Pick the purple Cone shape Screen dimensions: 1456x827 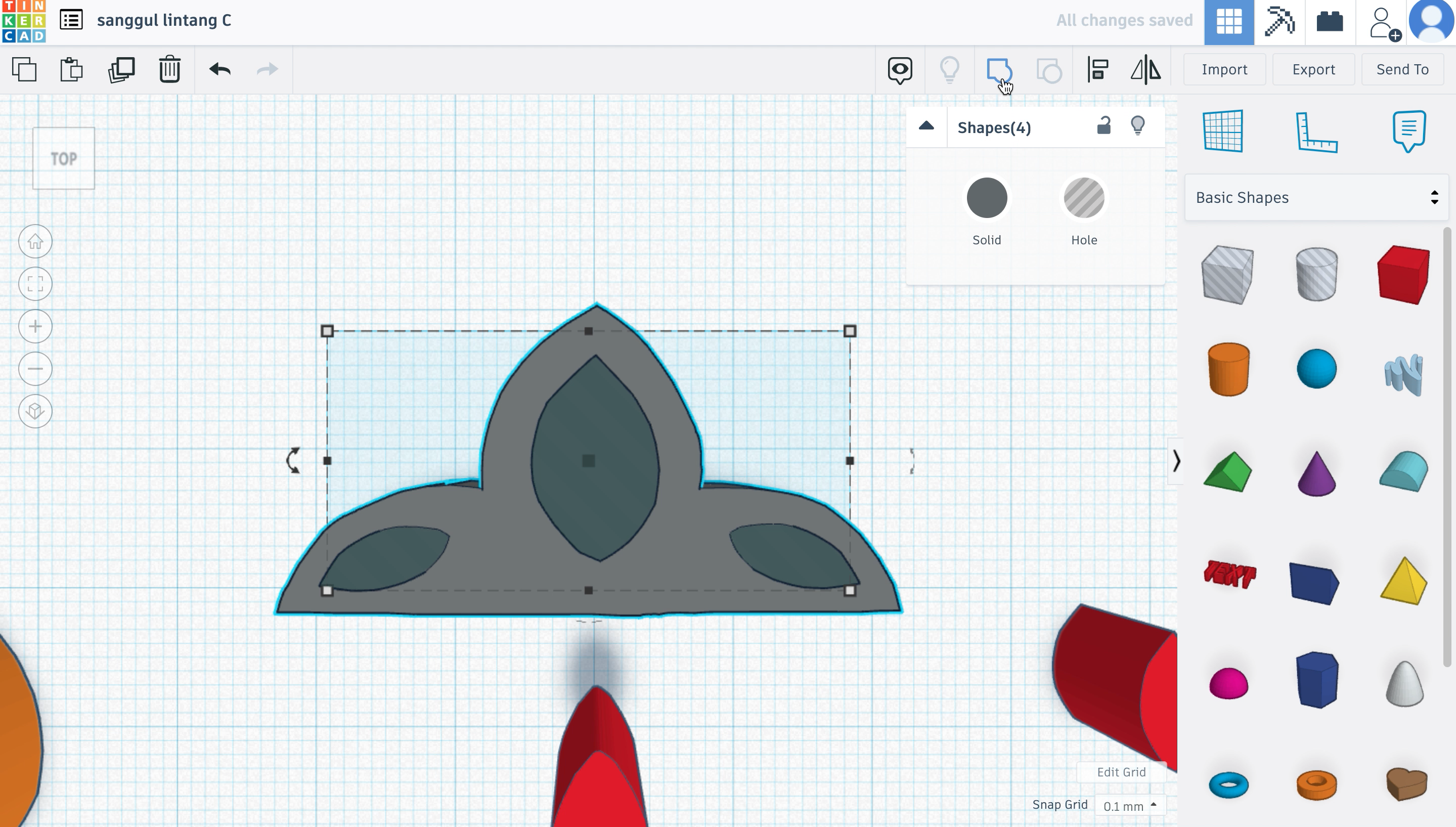pyautogui.click(x=1316, y=474)
